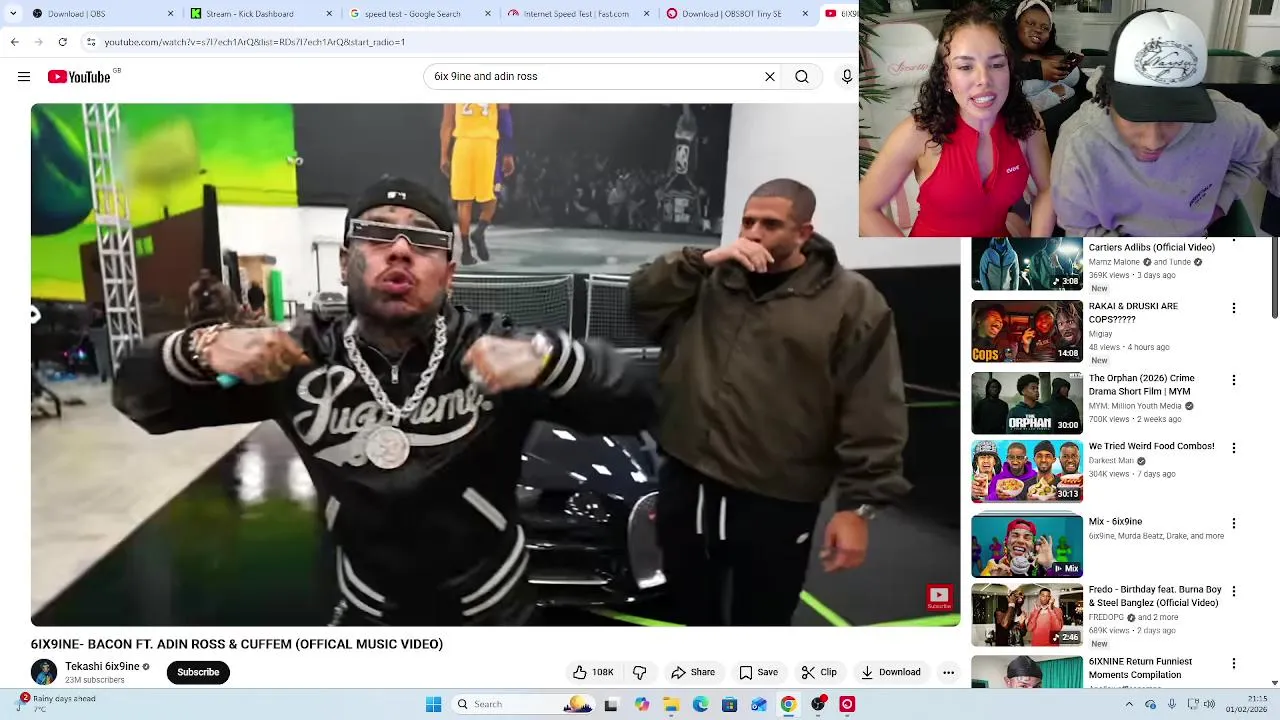Image resolution: width=1280 pixels, height=720 pixels.
Task: Open We Tried Weird Food Combos! title
Action: click(x=1152, y=446)
